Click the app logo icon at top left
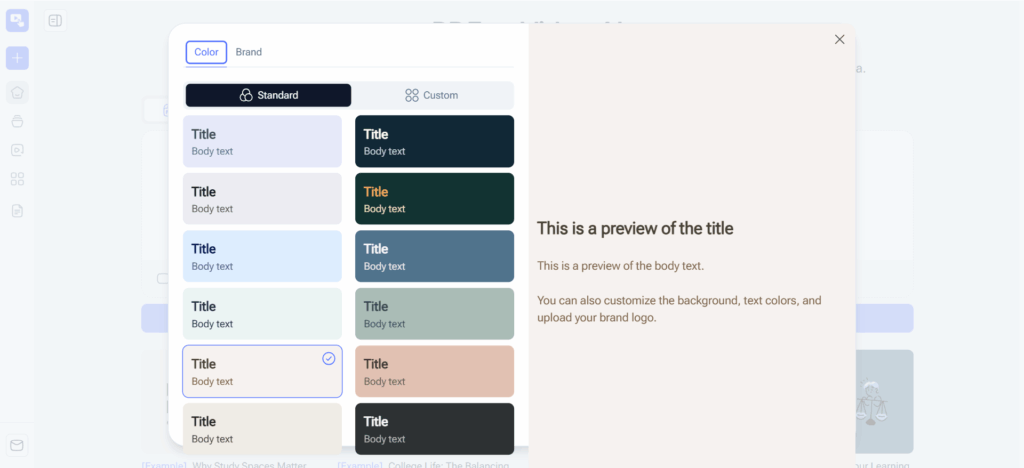Screen dimensions: 1024x468 pyautogui.click(x=17, y=20)
